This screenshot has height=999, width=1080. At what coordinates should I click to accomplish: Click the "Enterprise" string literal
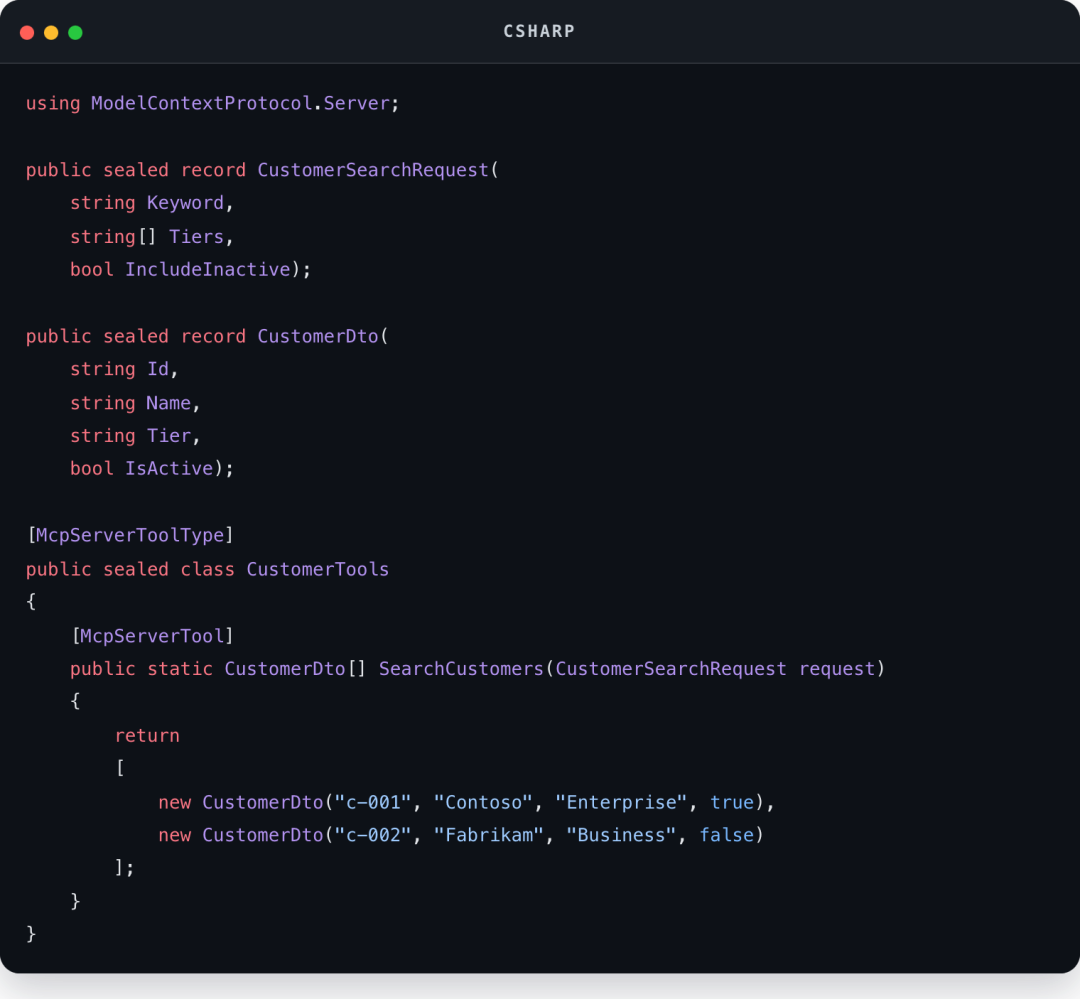[x=621, y=803]
